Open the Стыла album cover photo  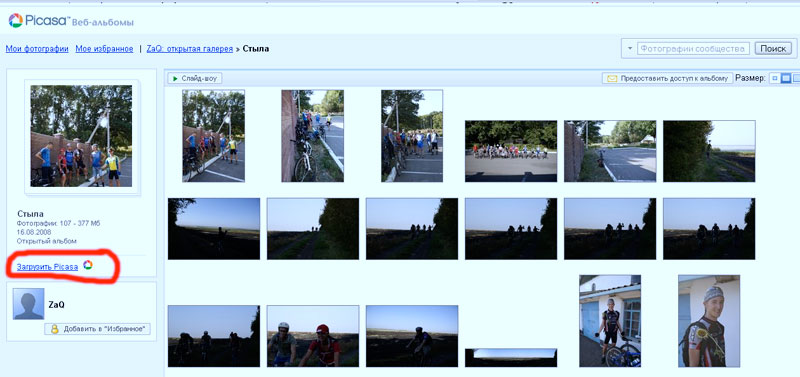coord(81,136)
